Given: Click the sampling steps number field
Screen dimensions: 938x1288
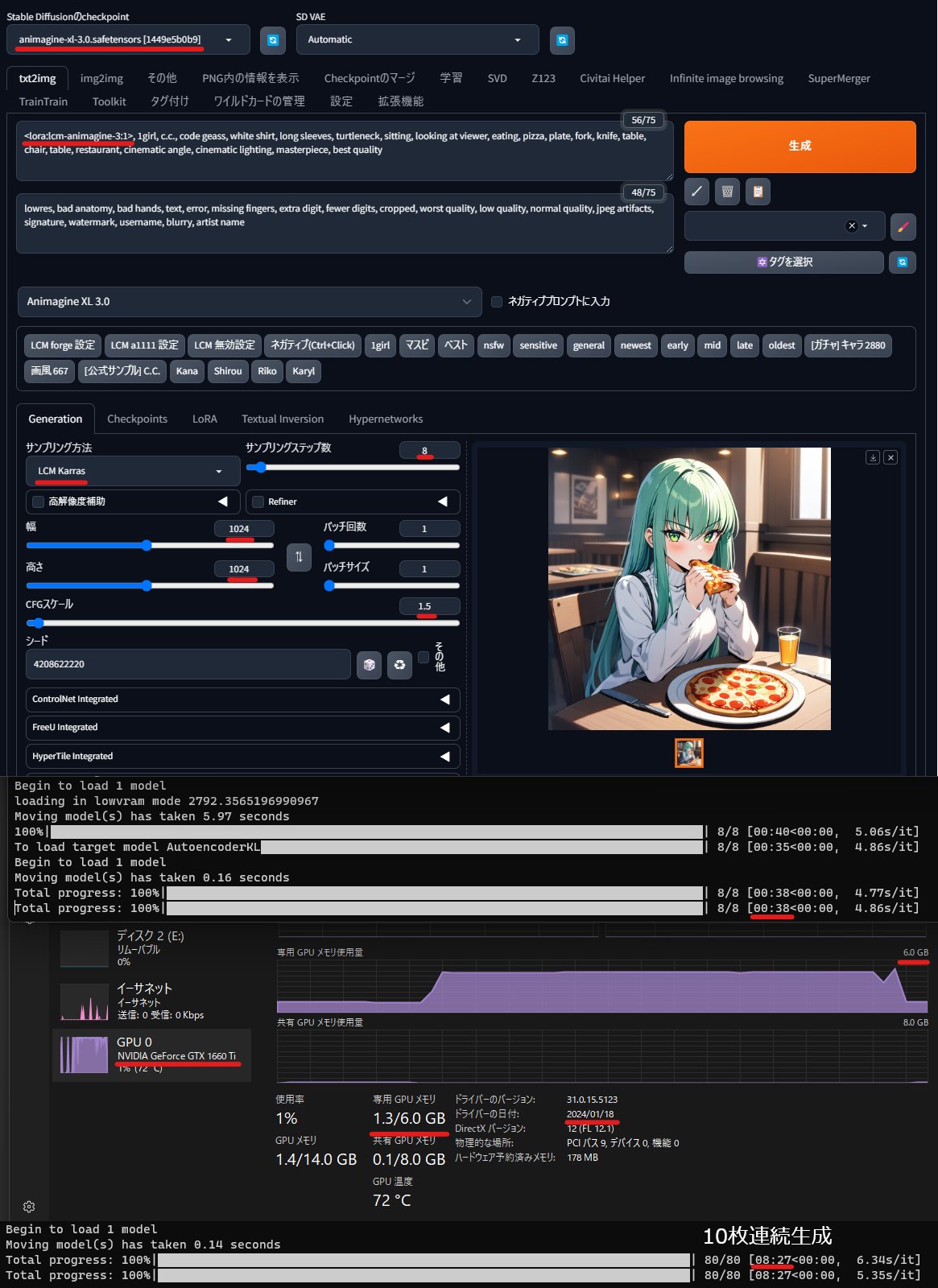Looking at the screenshot, I should coord(430,450).
